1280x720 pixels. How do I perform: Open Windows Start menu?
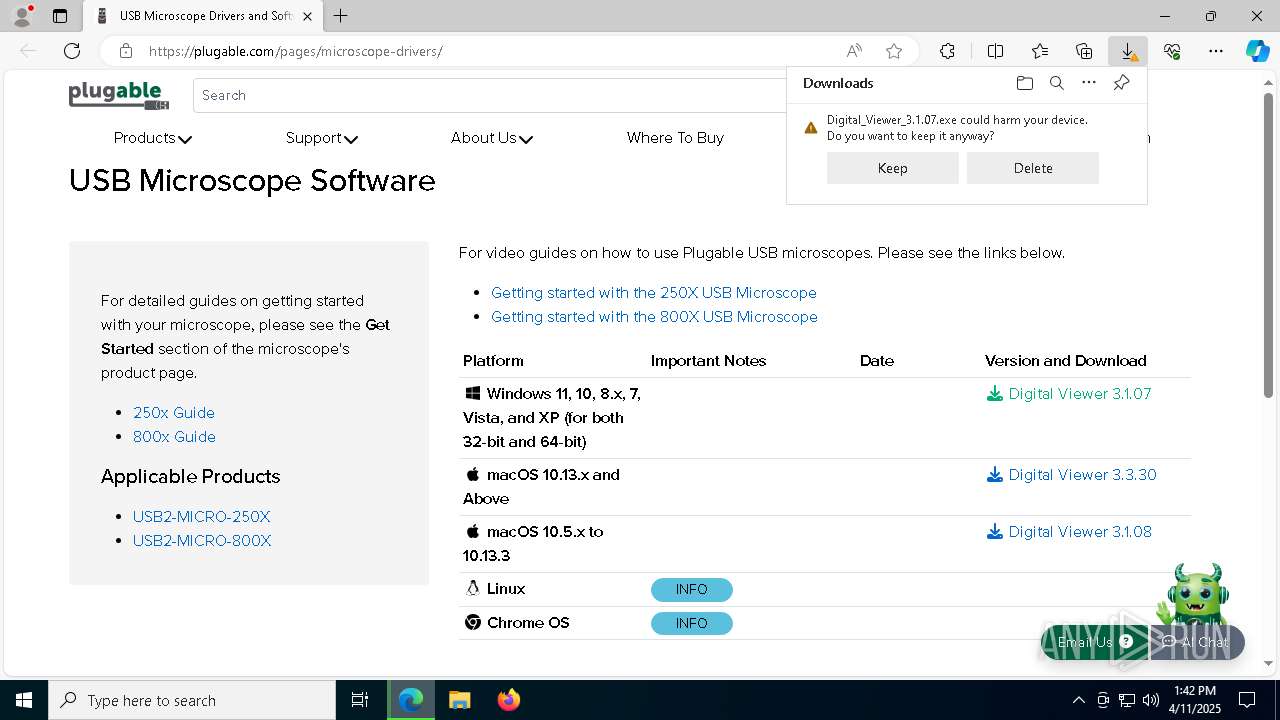(24, 700)
